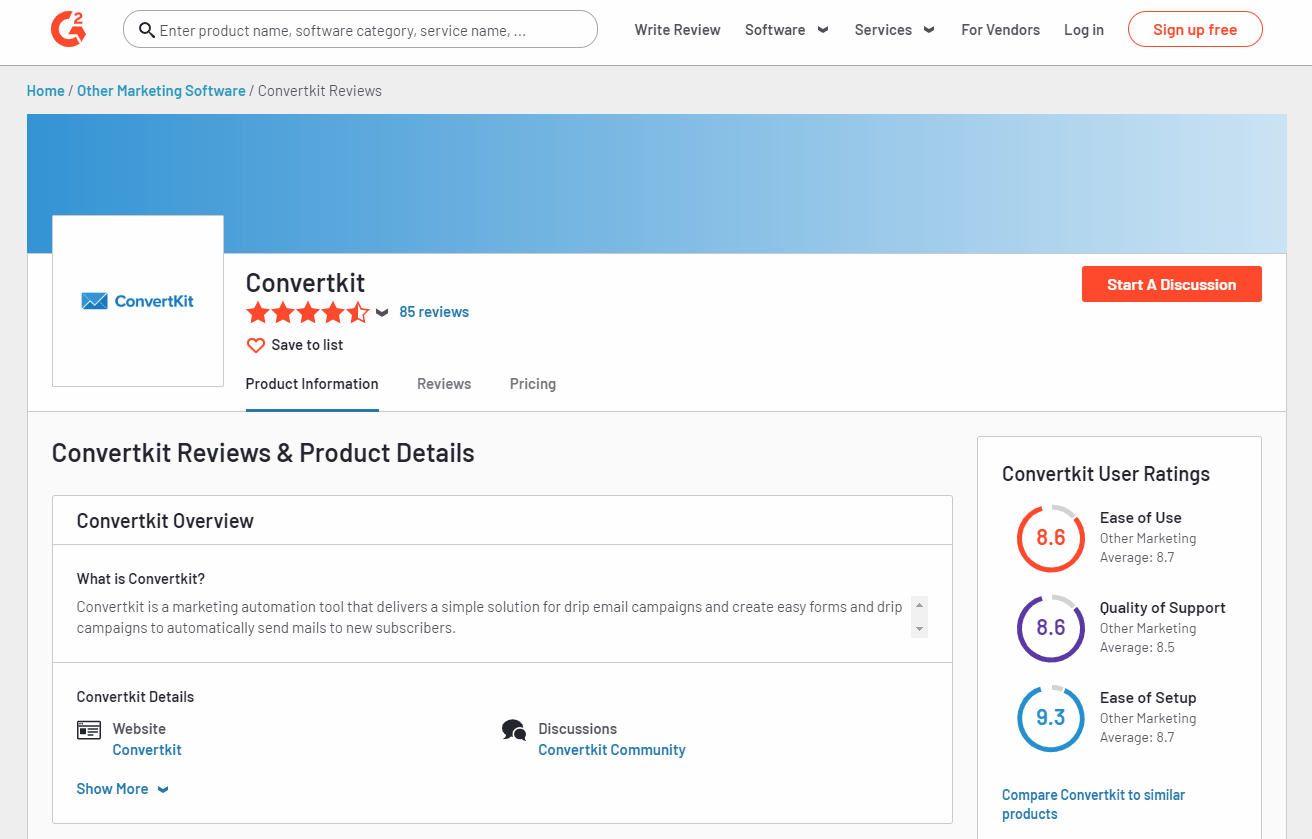This screenshot has width=1312, height=839.
Task: Open the 85 reviews link
Action: click(434, 312)
